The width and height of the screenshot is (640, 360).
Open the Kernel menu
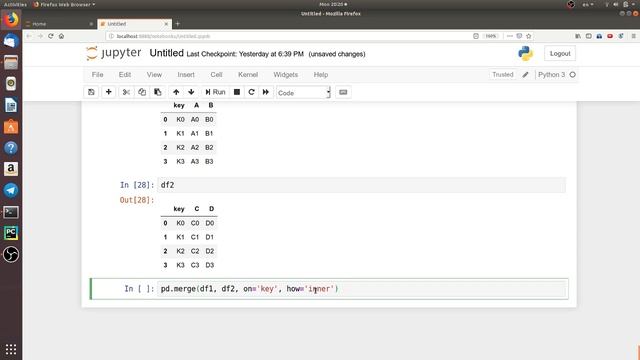coord(248,75)
